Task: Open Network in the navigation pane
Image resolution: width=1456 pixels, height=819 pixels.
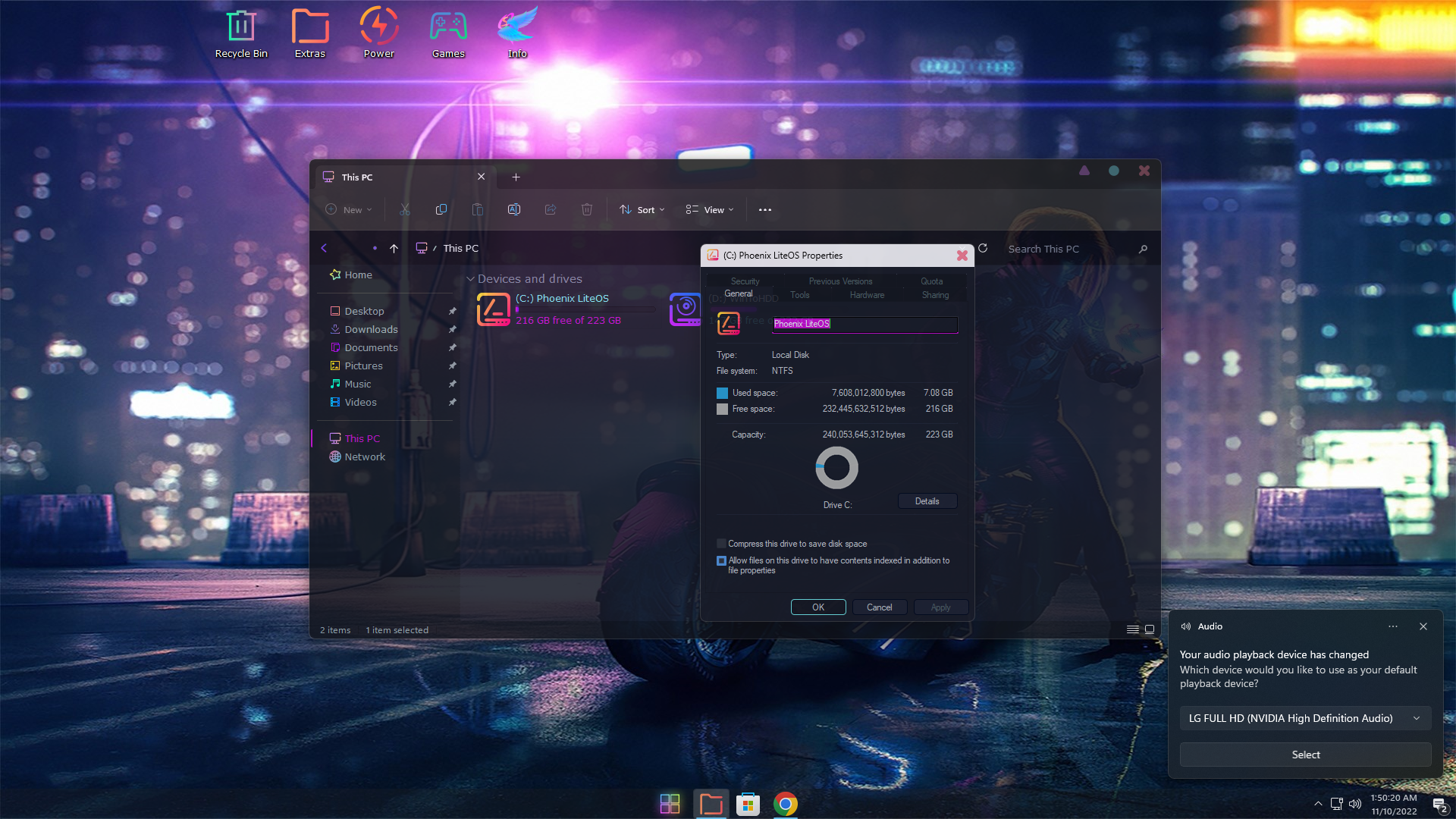Action: pyautogui.click(x=356, y=457)
